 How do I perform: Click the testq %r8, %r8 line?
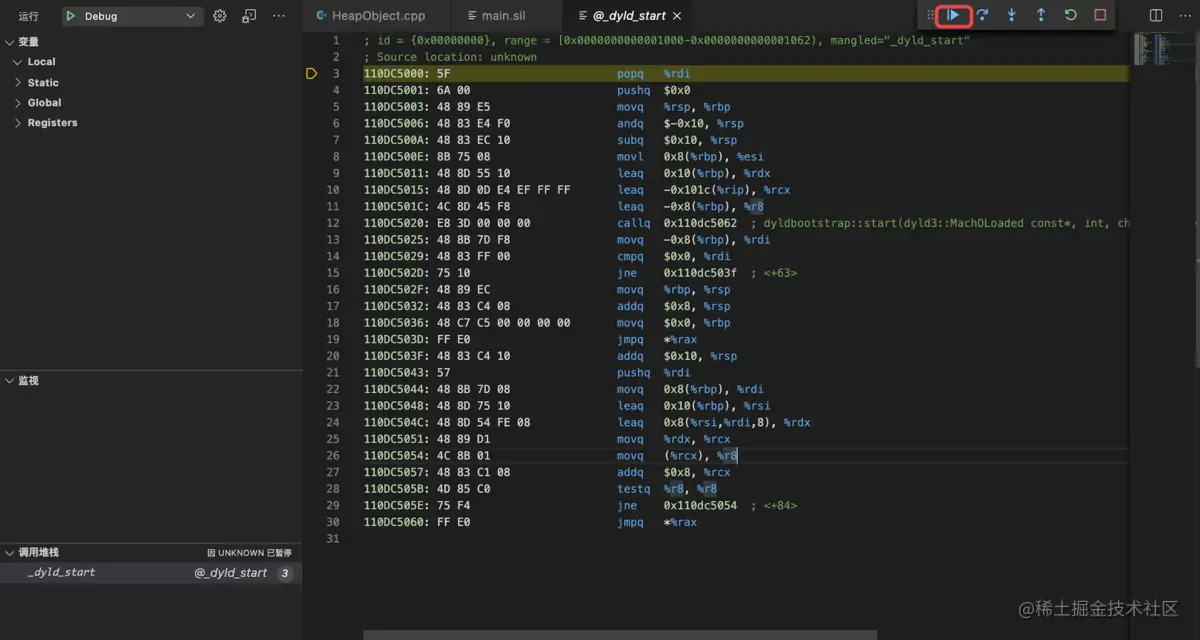pyautogui.click(x=667, y=489)
